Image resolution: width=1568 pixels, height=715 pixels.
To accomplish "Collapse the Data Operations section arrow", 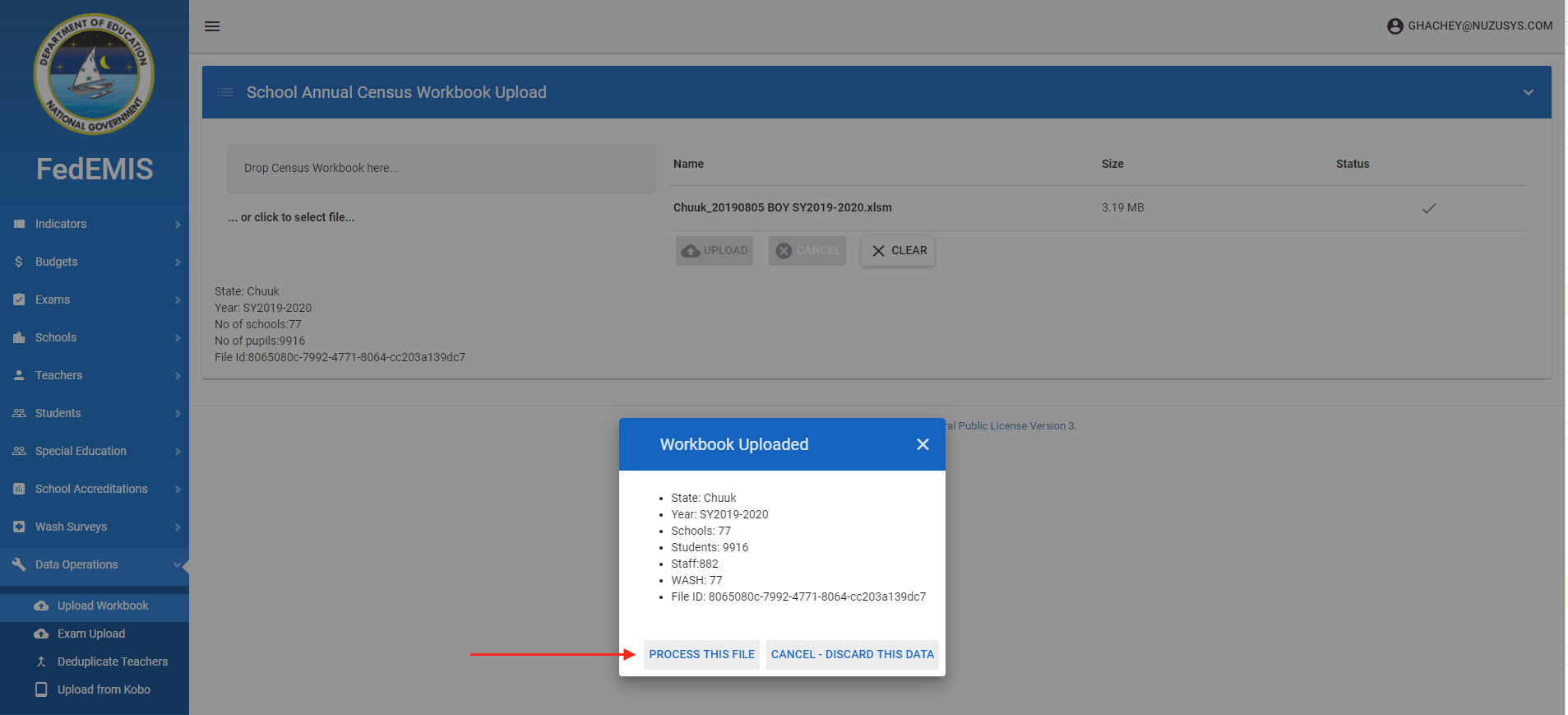I will (177, 564).
